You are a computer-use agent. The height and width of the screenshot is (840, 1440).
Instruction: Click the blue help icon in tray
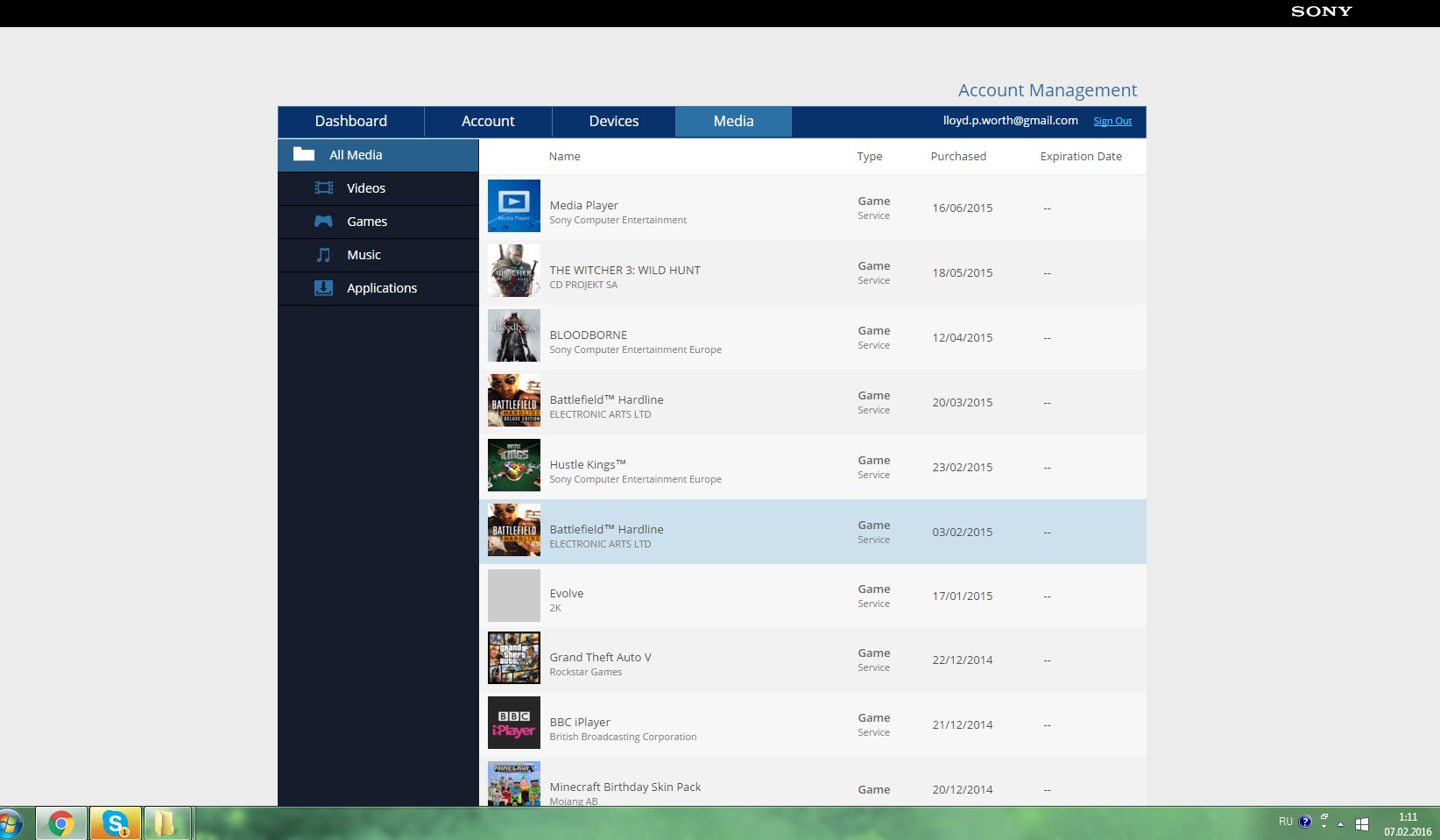click(x=1305, y=822)
